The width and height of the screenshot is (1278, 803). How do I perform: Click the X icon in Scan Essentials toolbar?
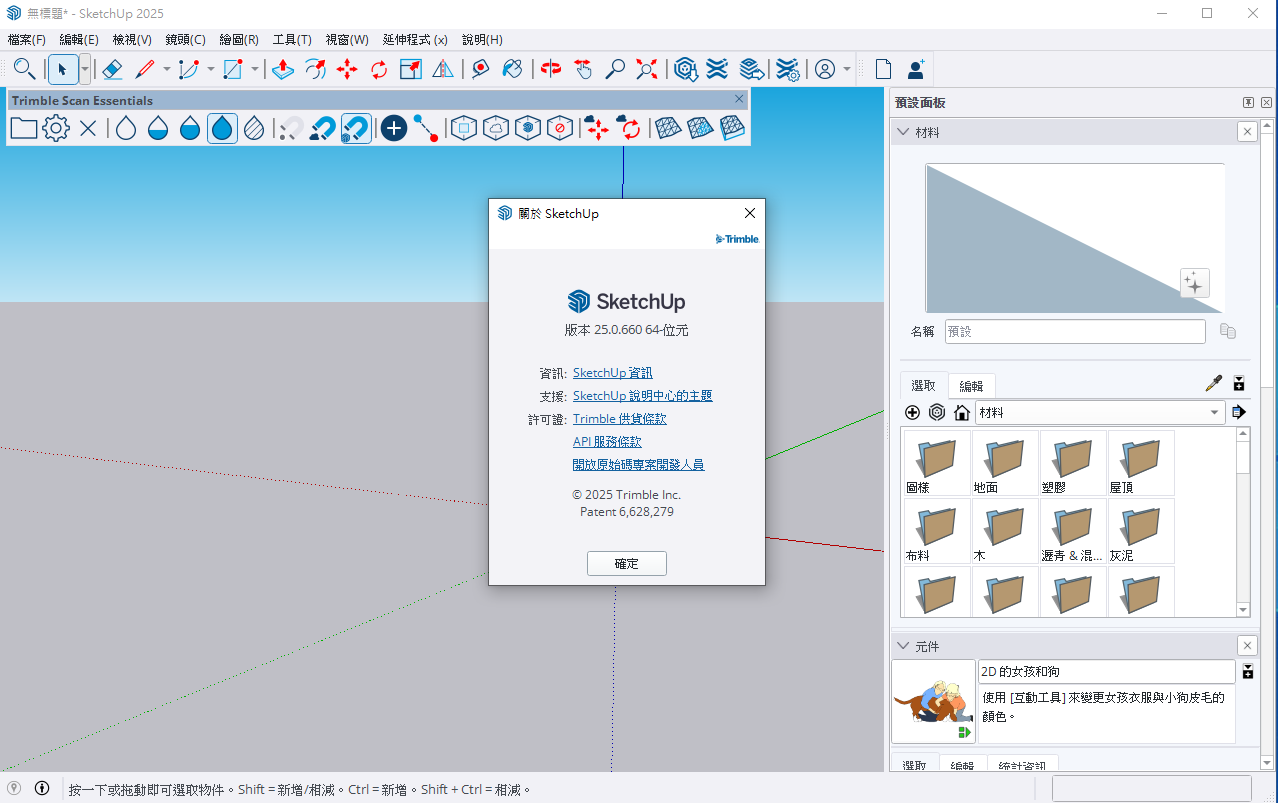(x=88, y=128)
